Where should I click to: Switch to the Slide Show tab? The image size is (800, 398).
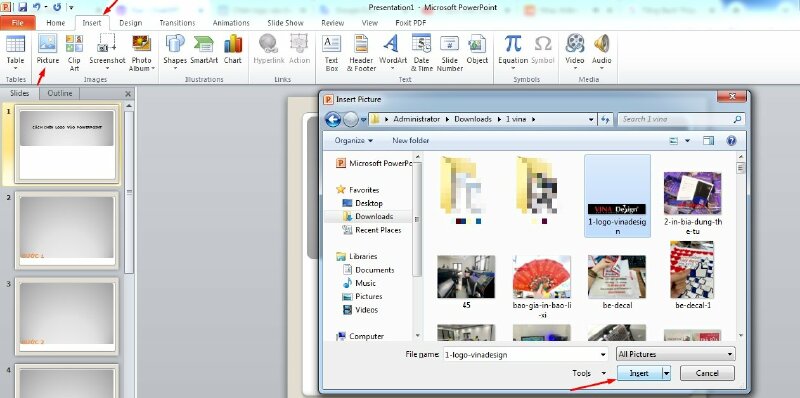tap(286, 22)
